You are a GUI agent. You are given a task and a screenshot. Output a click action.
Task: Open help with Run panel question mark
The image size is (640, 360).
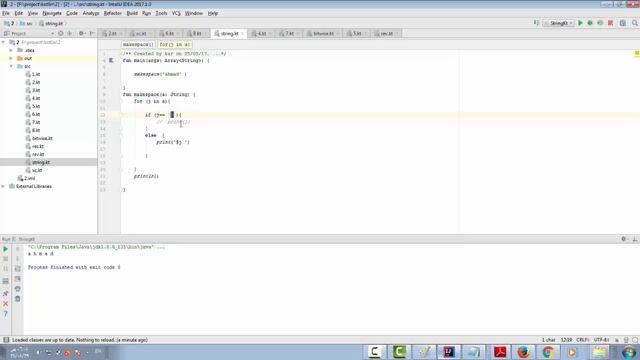click(6, 314)
